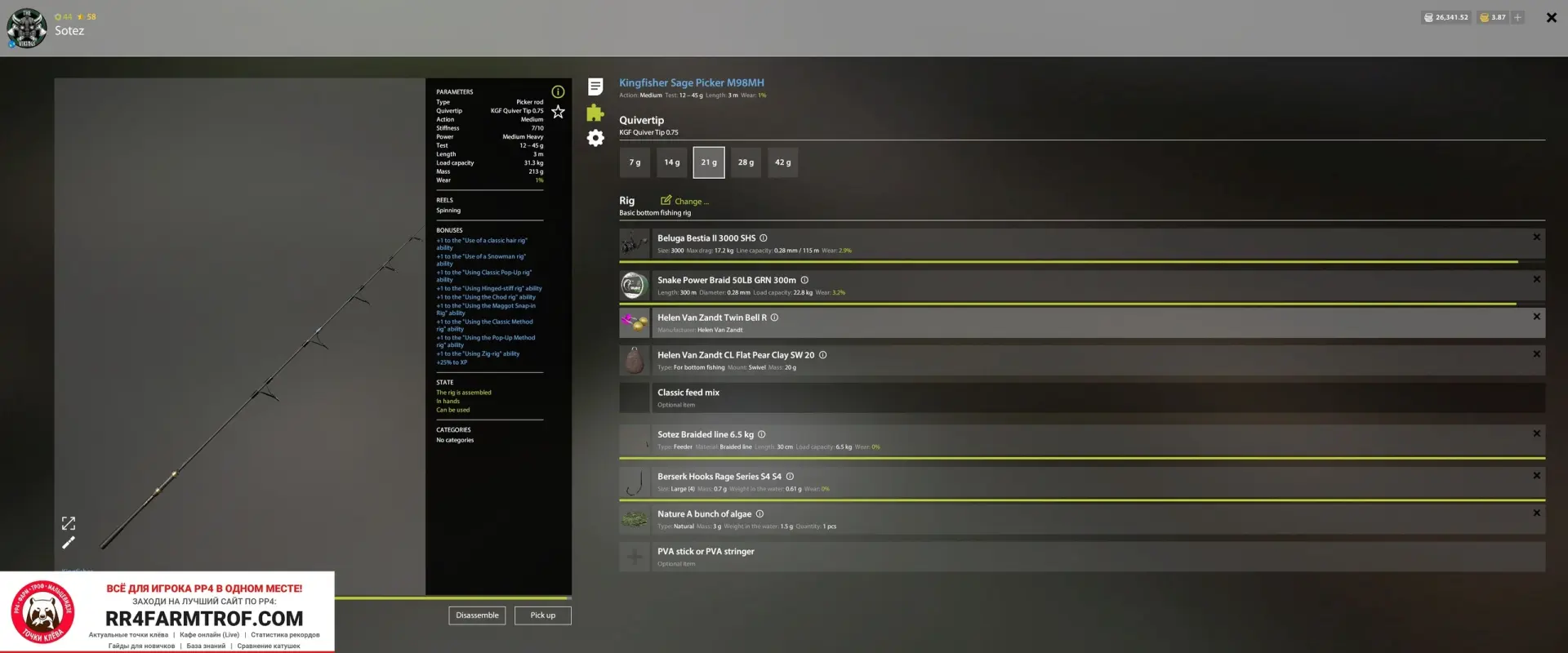1568x653 pixels.
Task: Select the 28 g quivertip
Action: [746, 162]
